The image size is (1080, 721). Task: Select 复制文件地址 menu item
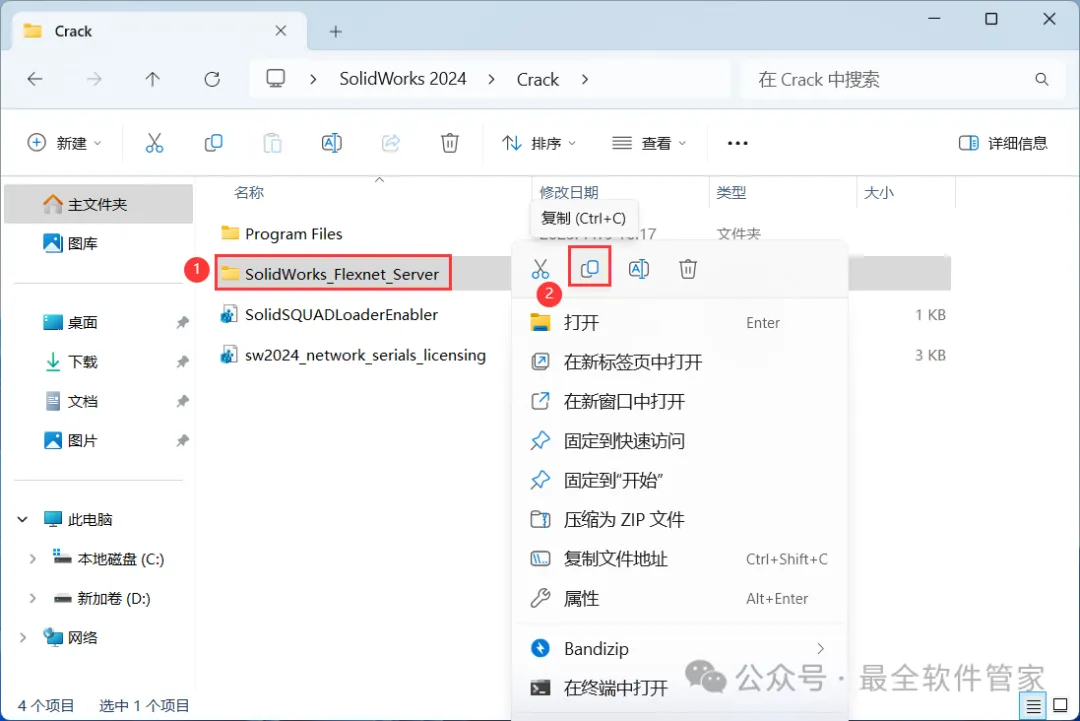click(679, 559)
